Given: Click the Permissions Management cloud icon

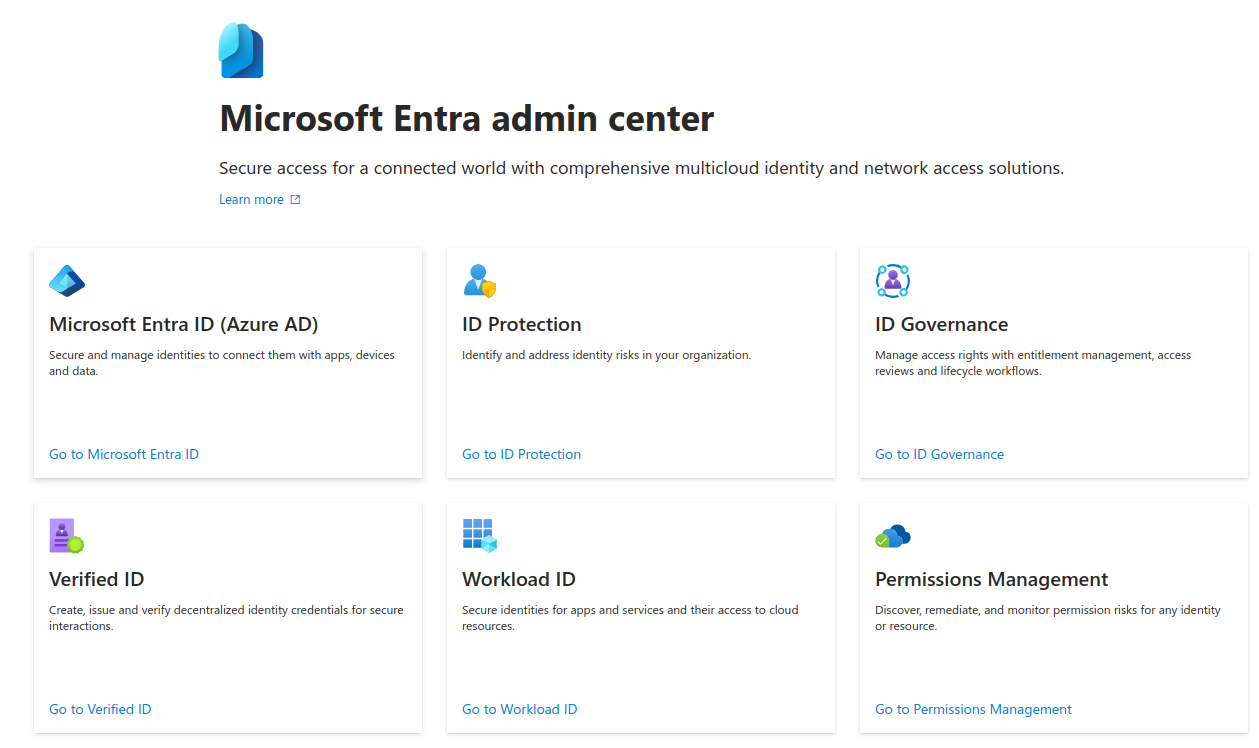Looking at the screenshot, I should (893, 536).
